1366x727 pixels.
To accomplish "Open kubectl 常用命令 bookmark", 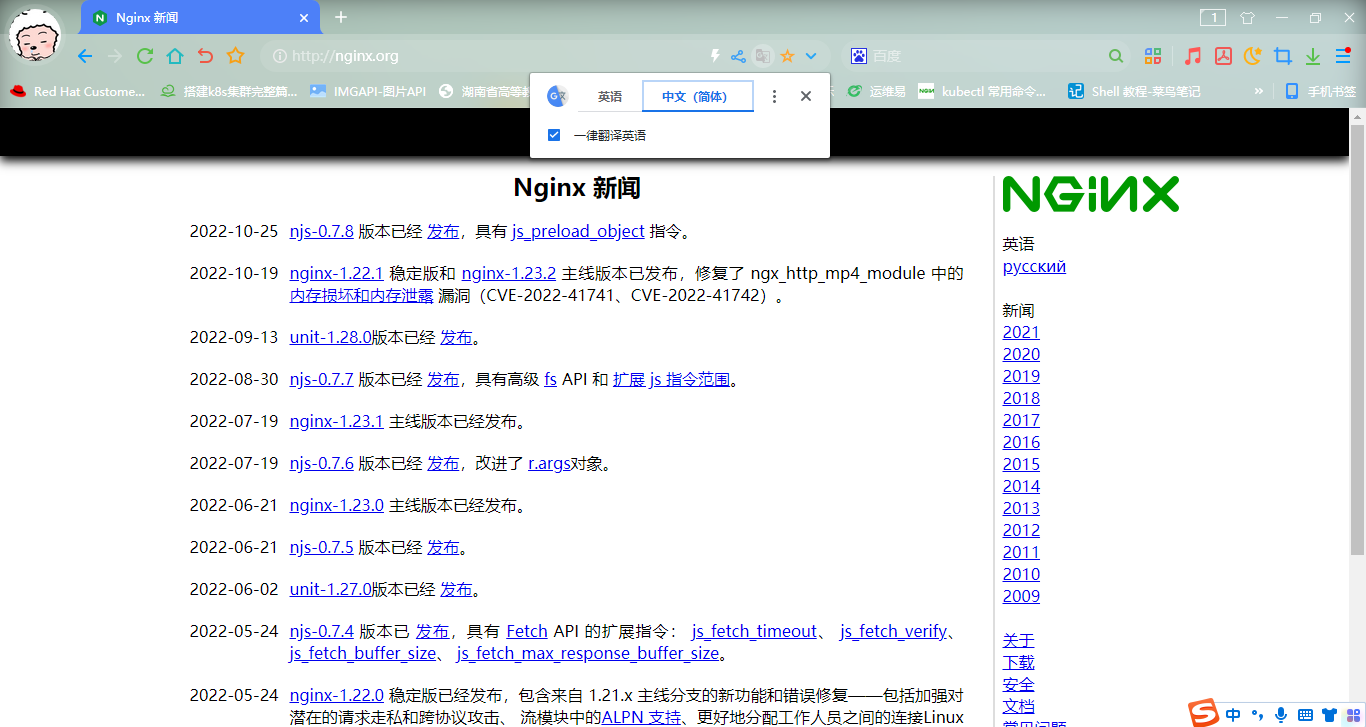I will pyautogui.click(x=983, y=91).
